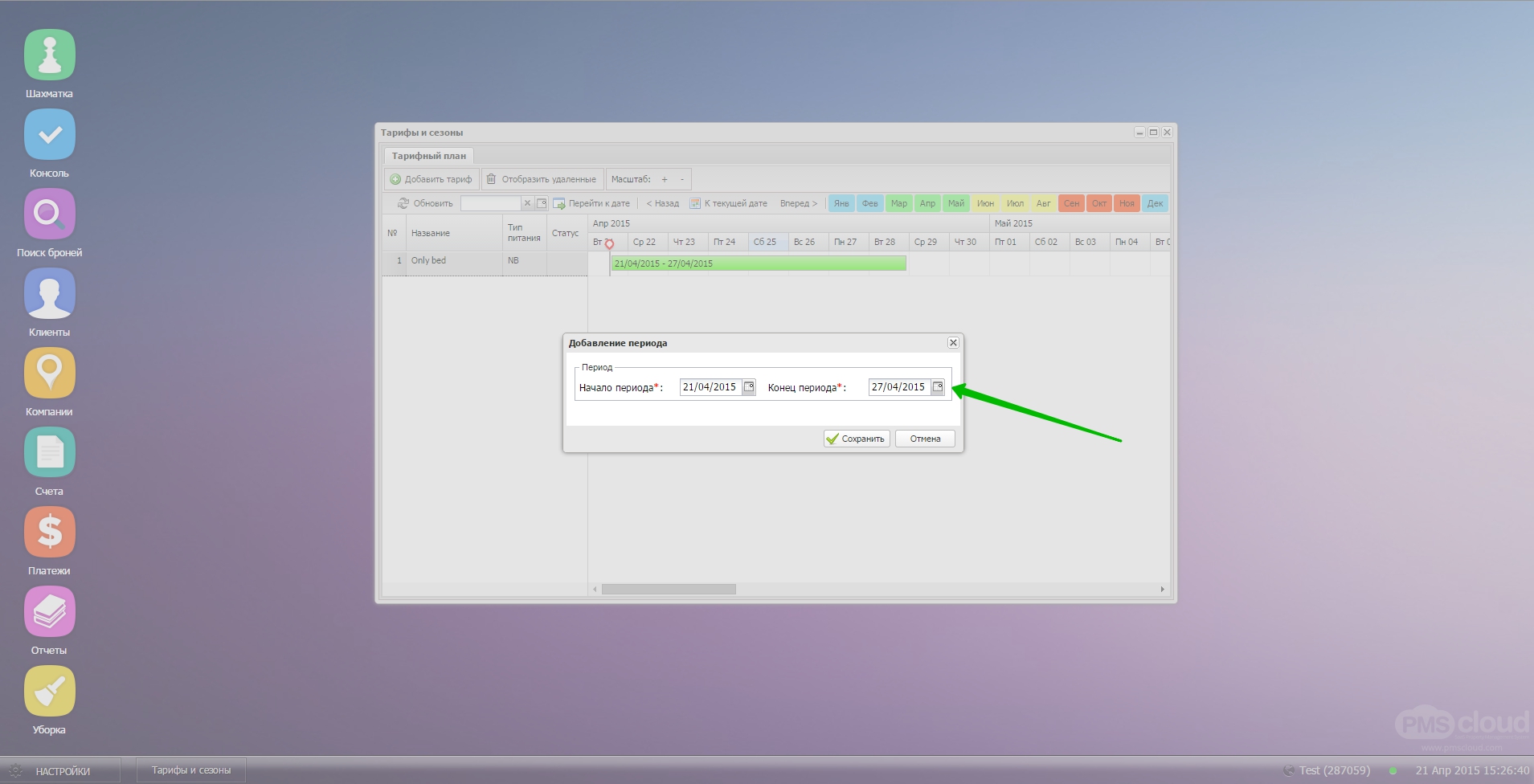Open the Шахматка chess board icon
Screen dimensions: 1534x784
pyautogui.click(x=50, y=55)
